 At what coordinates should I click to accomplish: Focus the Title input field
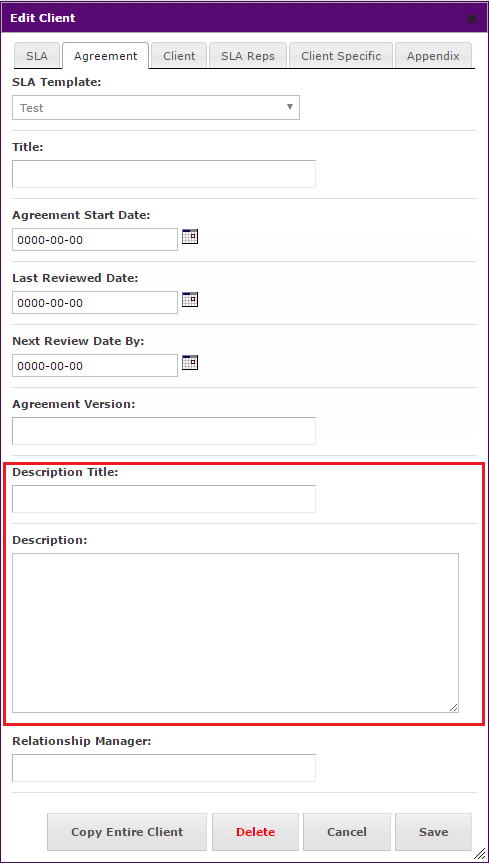point(164,174)
